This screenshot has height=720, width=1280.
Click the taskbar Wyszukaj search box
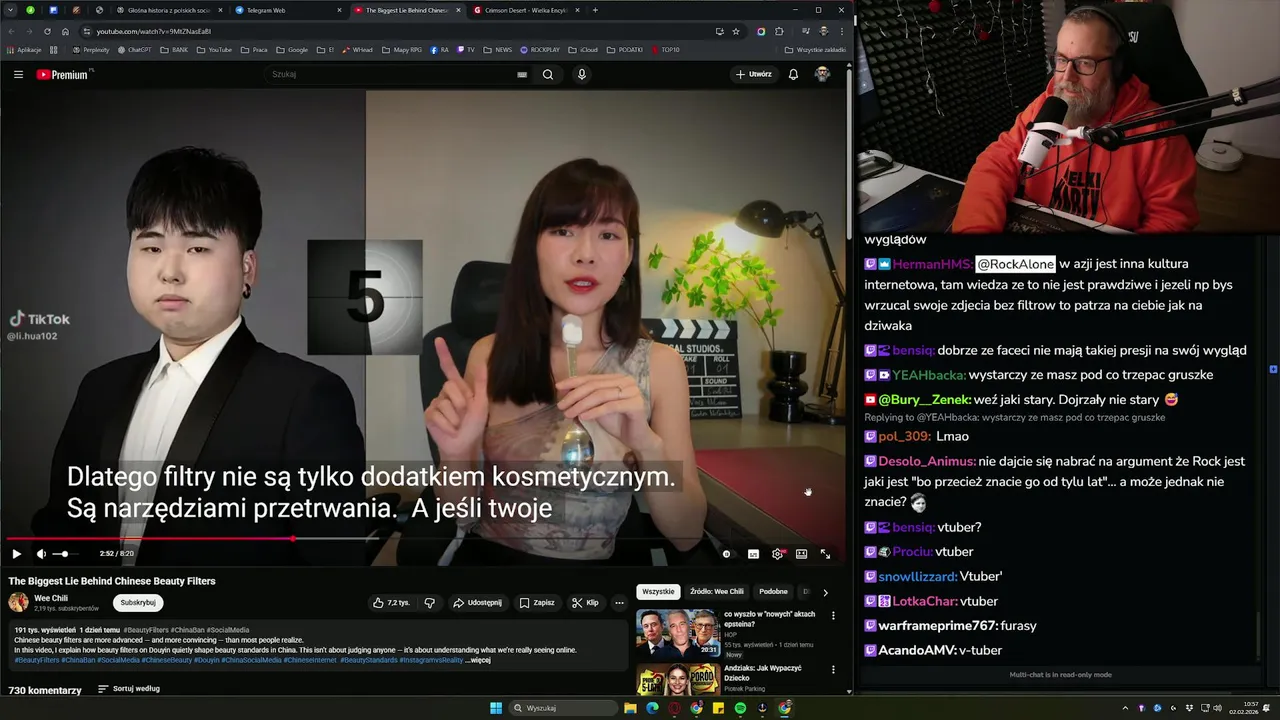point(563,708)
